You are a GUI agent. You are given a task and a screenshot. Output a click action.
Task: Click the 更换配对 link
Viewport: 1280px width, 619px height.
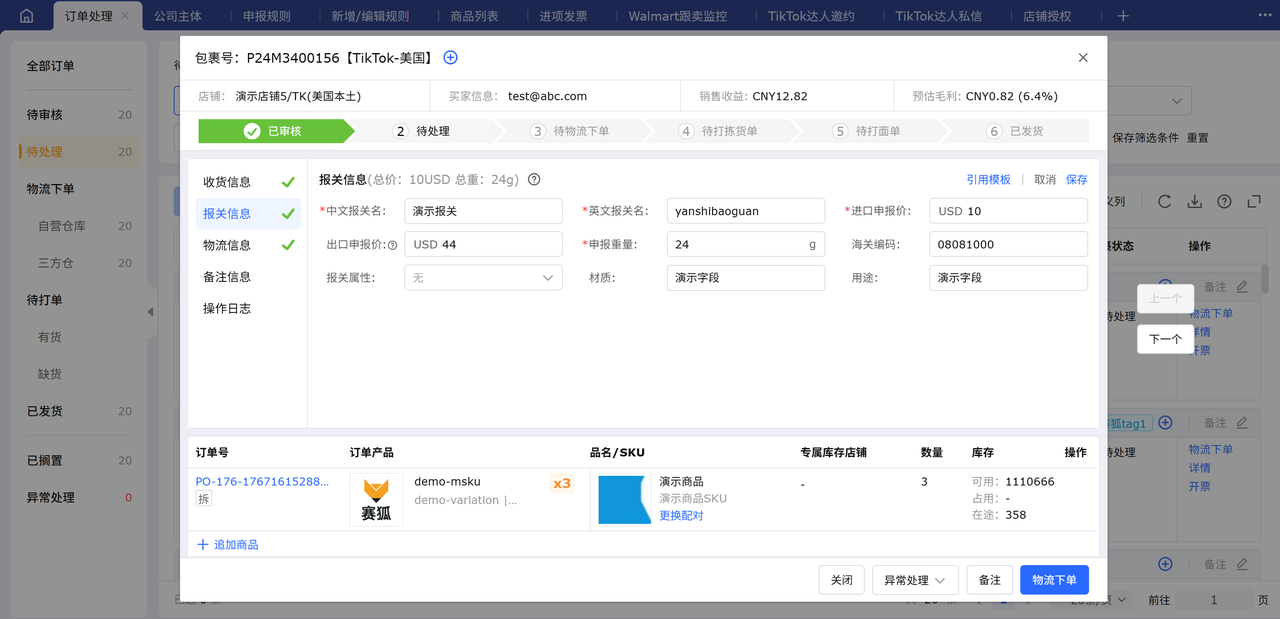[x=681, y=516]
